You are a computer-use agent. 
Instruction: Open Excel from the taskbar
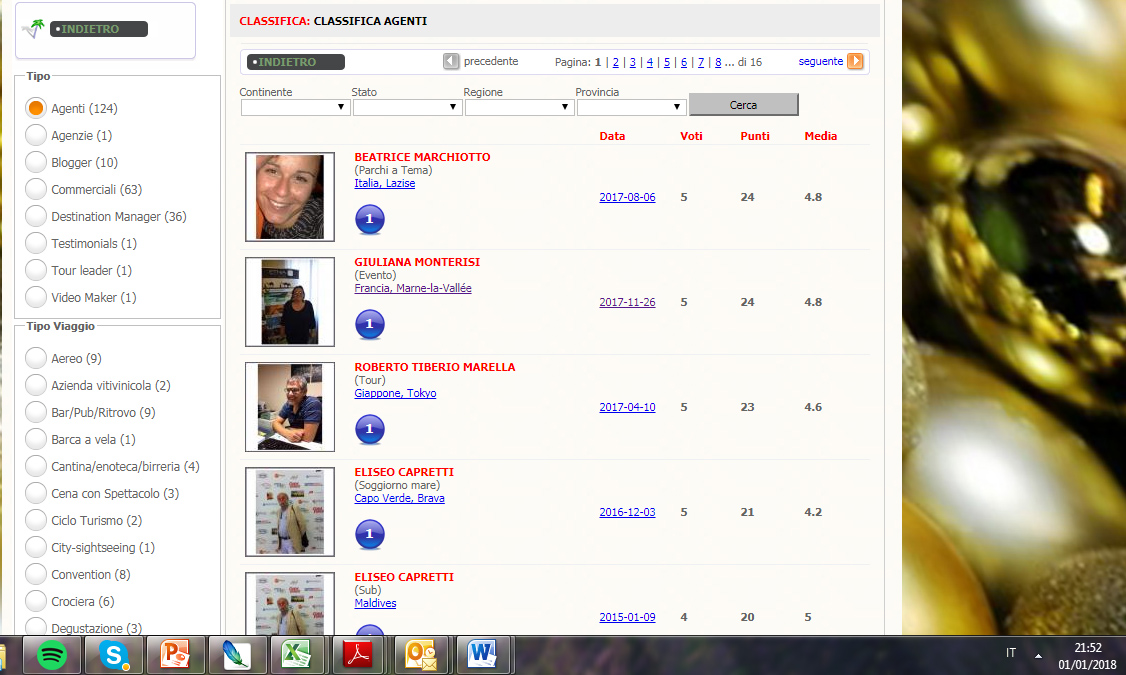click(x=297, y=655)
